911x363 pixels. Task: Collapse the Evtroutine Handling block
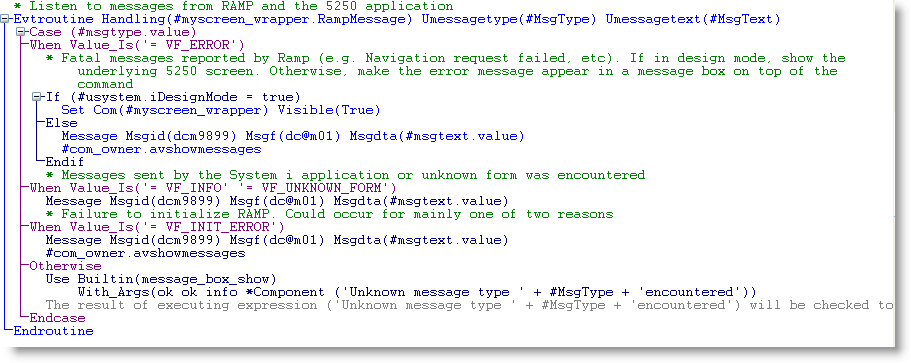click(5, 20)
